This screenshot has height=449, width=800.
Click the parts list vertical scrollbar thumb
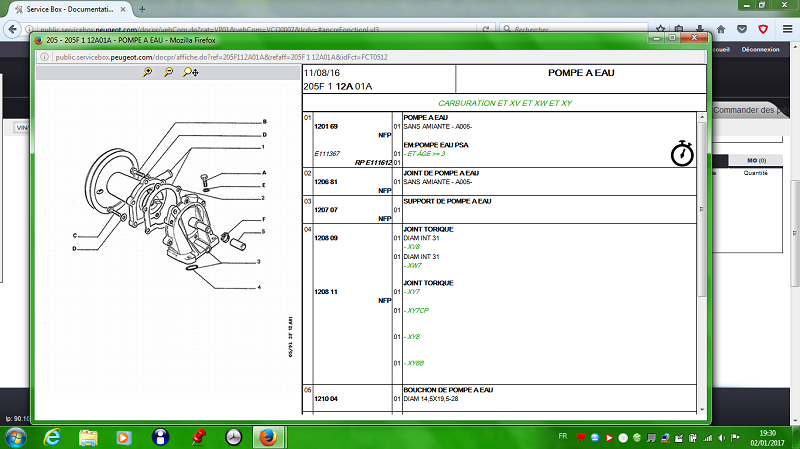[x=702, y=209]
